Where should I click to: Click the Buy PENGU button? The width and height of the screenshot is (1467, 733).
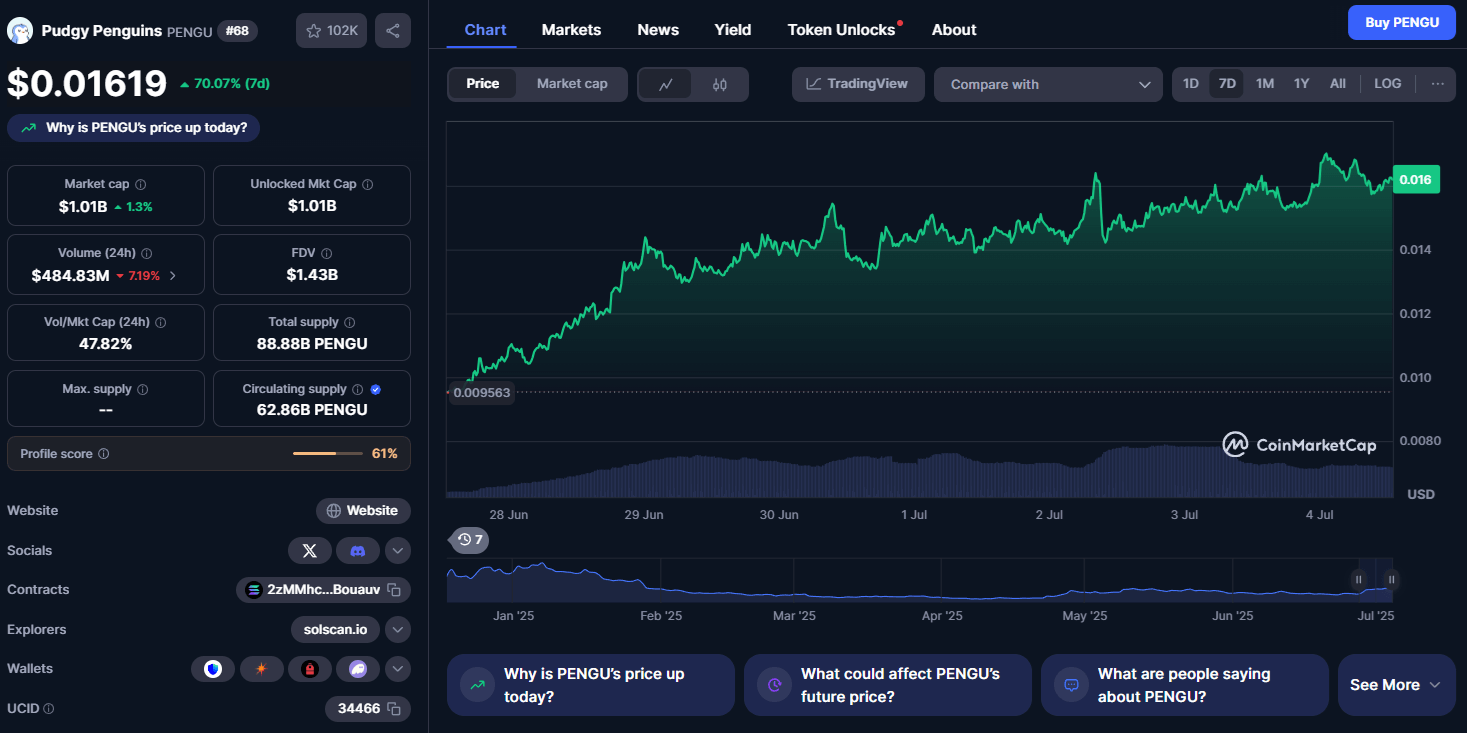(x=1402, y=22)
